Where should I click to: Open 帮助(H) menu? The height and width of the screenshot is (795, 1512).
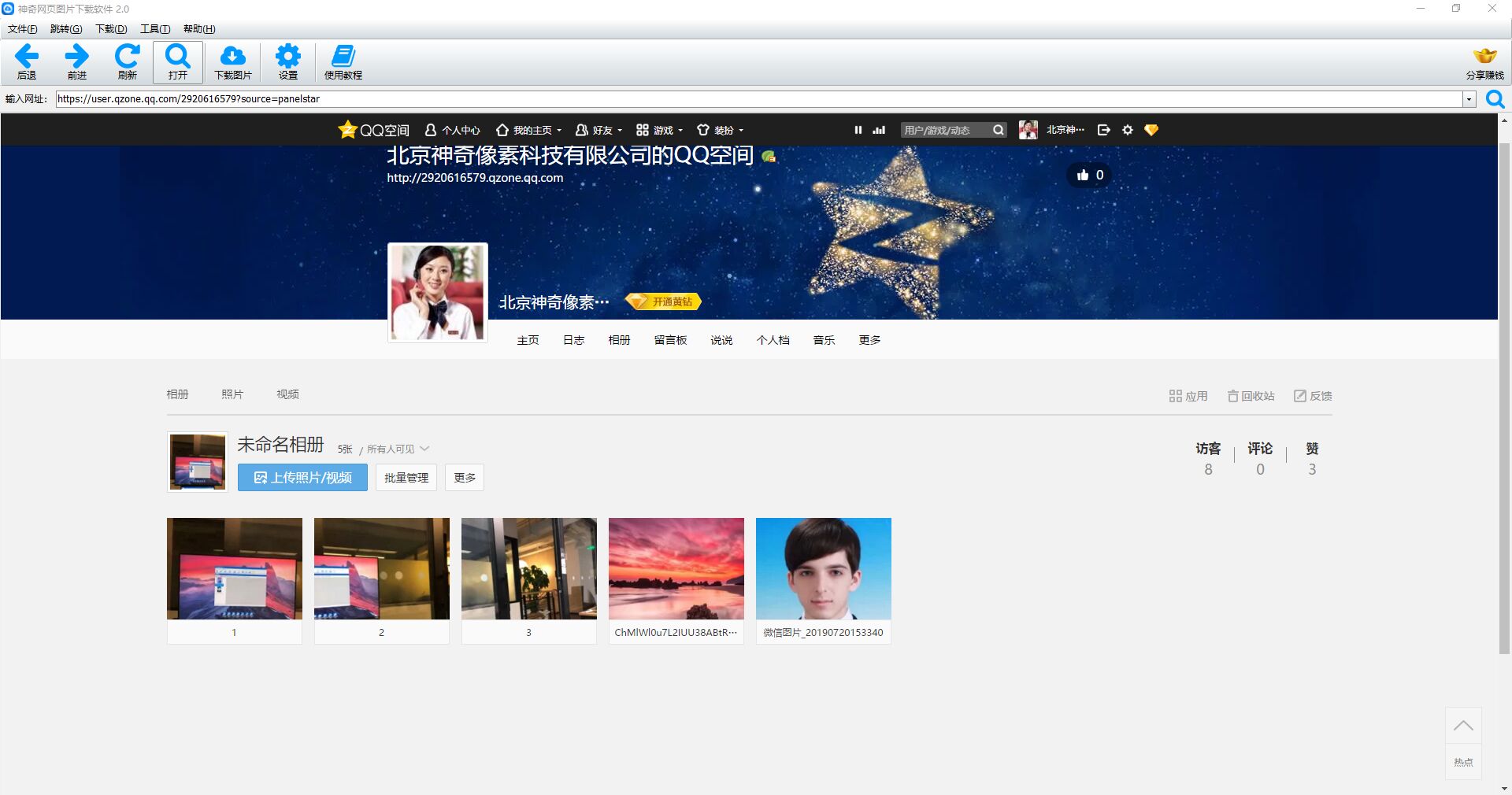pyautogui.click(x=199, y=29)
